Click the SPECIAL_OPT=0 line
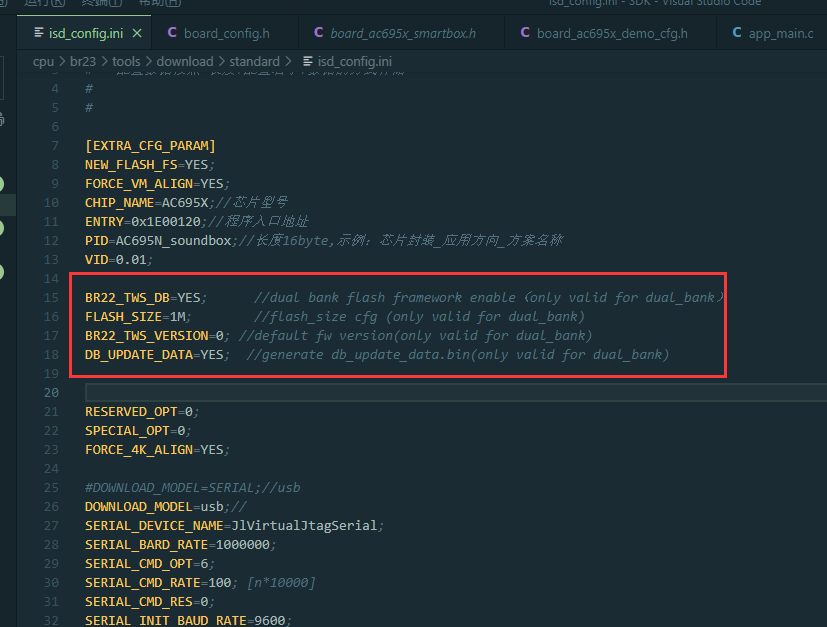This screenshot has width=827, height=627. pyautogui.click(x=138, y=430)
